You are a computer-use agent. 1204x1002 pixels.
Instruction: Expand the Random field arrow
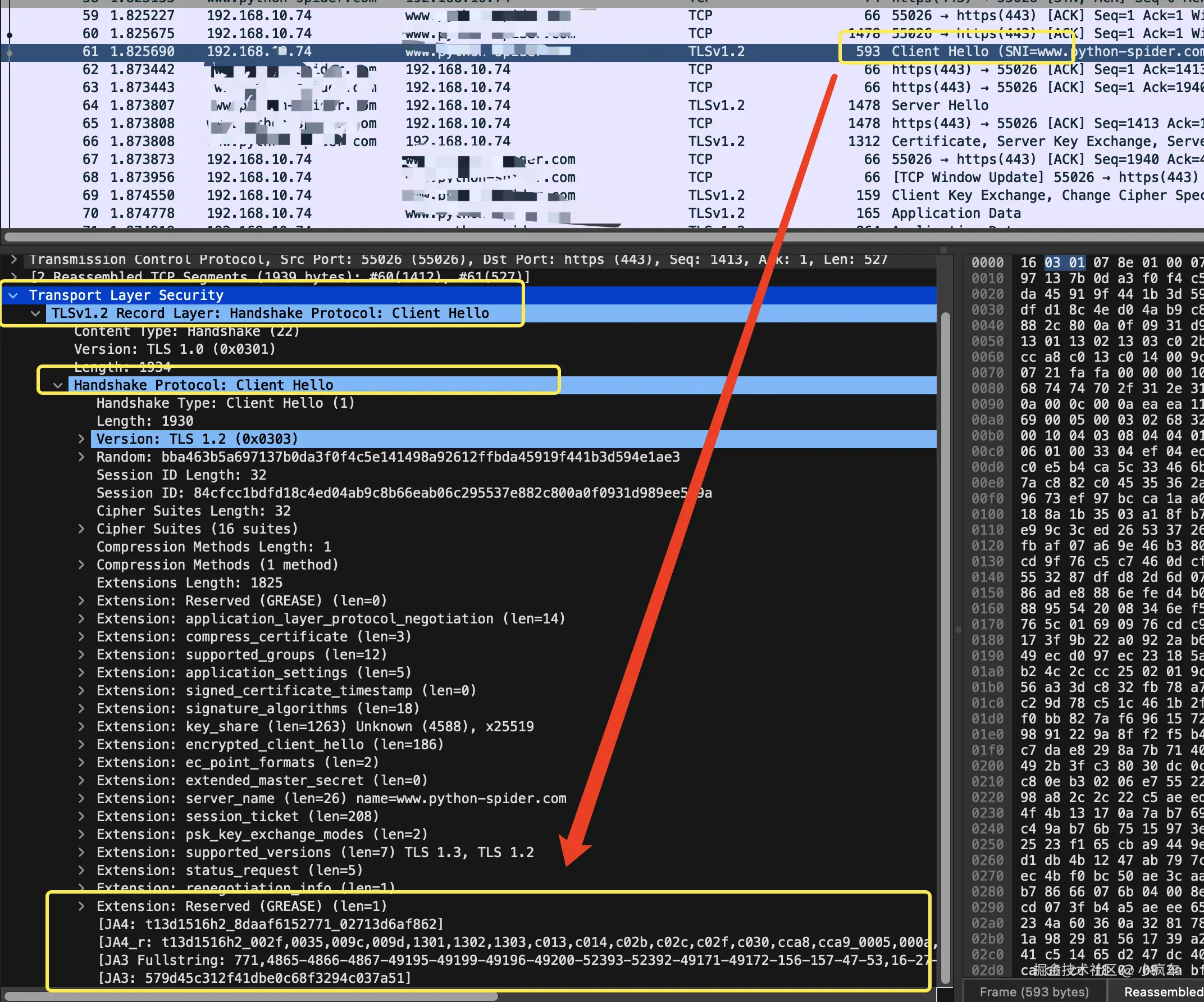(x=81, y=457)
